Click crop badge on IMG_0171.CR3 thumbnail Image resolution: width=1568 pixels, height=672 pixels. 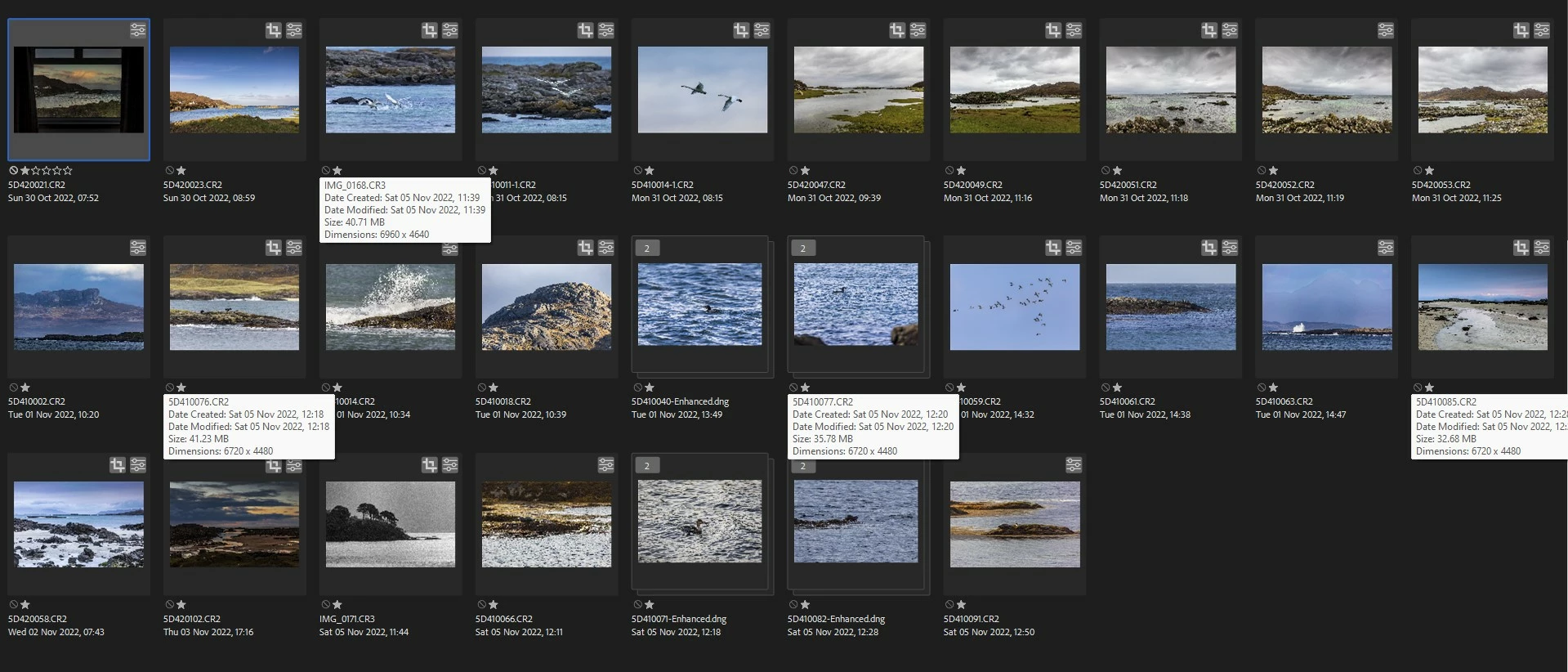[429, 464]
